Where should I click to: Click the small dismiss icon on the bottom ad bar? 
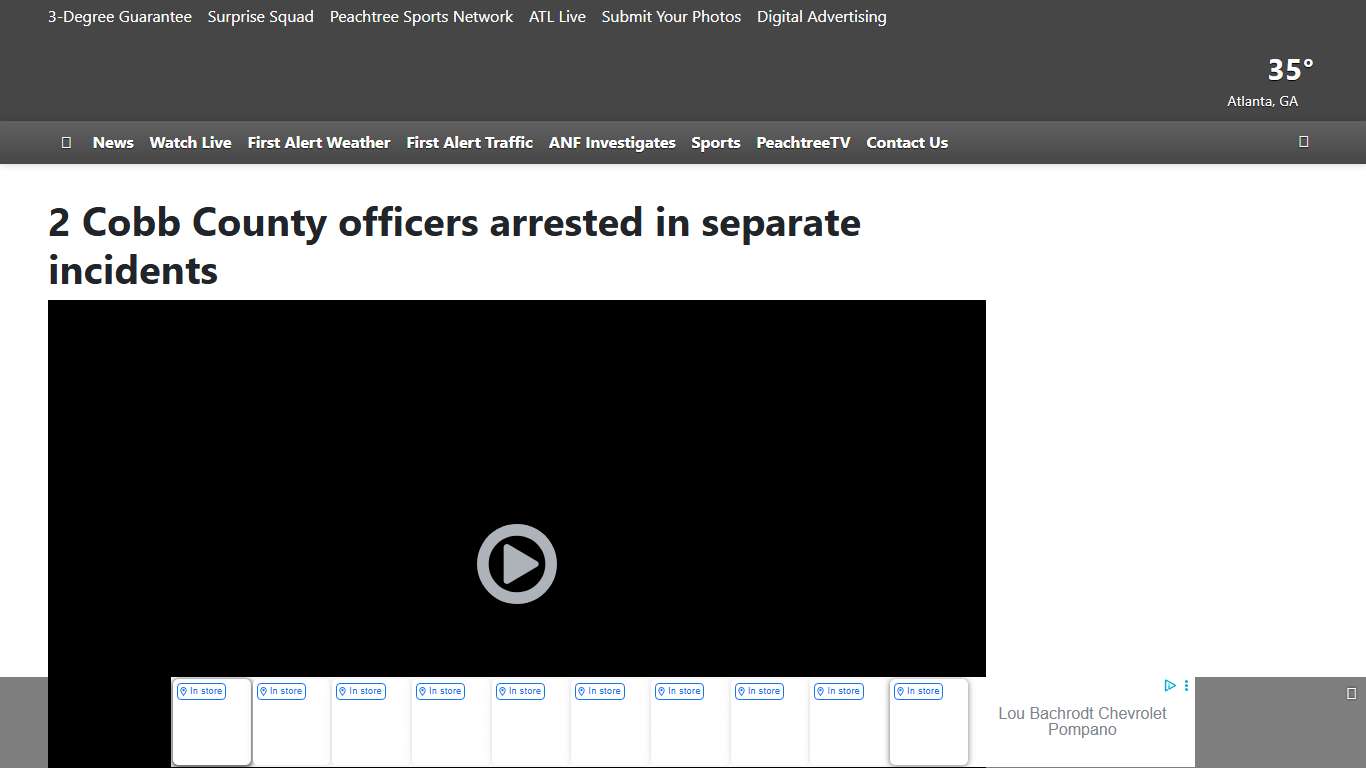point(1352,691)
